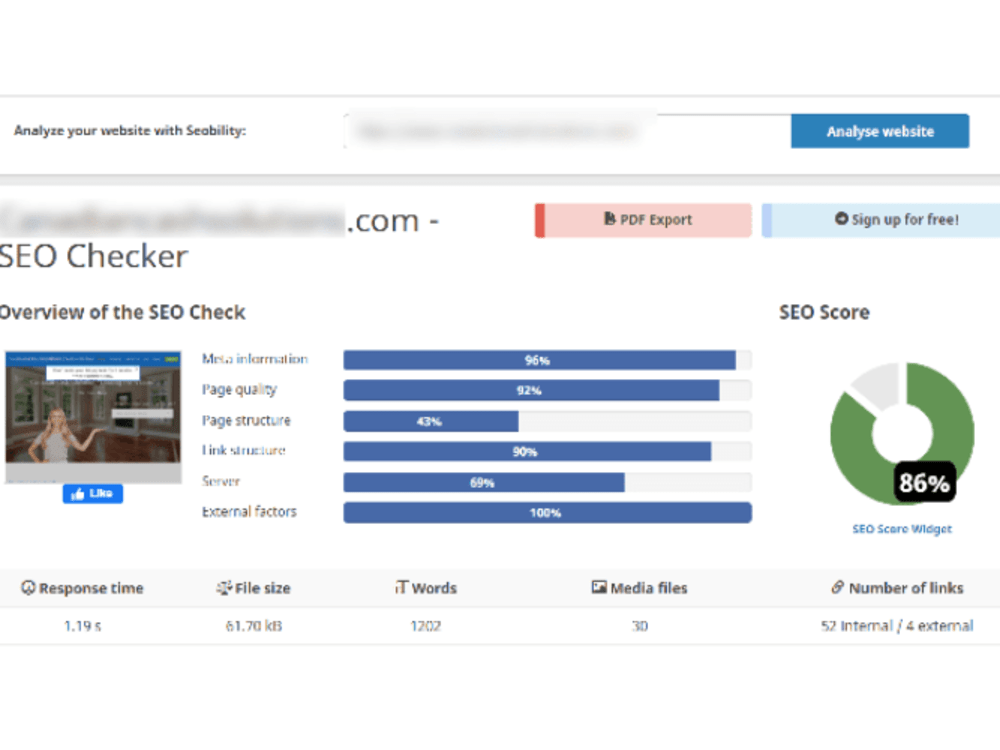Select the Meta information 96% bar

pyautogui.click(x=547, y=360)
